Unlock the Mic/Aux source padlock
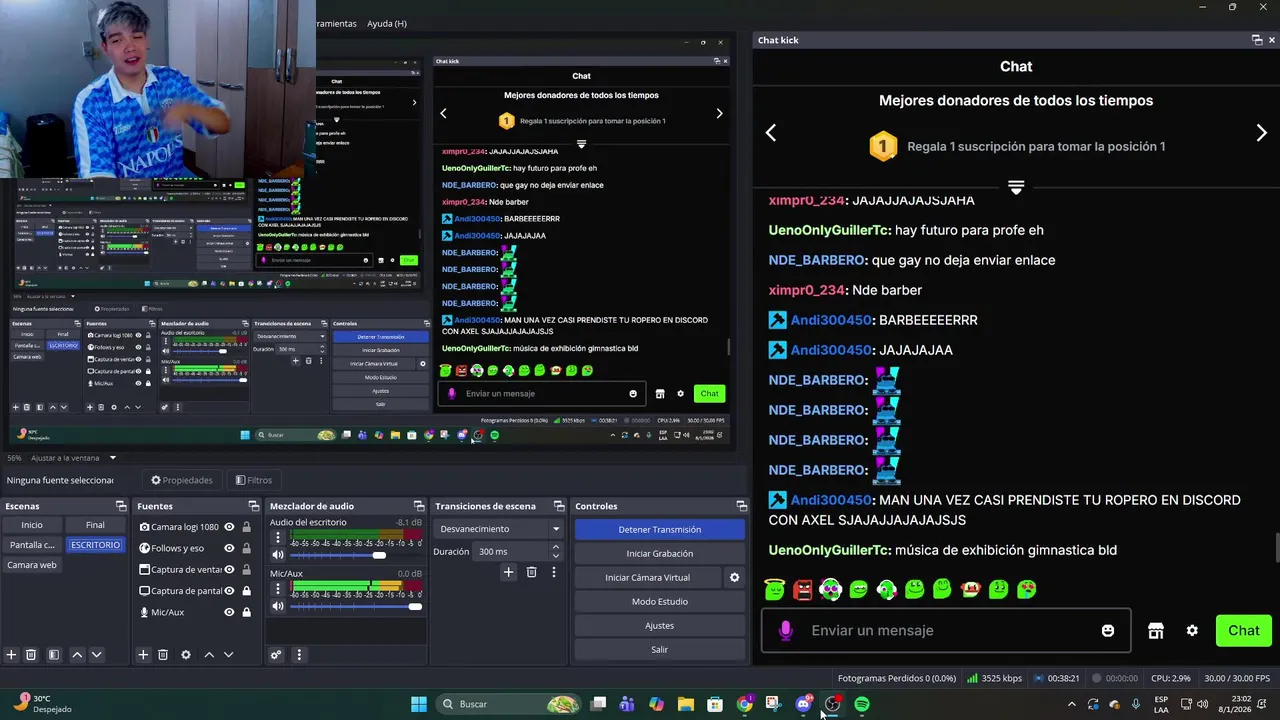Viewport: 1280px width, 720px height. pyautogui.click(x=246, y=612)
